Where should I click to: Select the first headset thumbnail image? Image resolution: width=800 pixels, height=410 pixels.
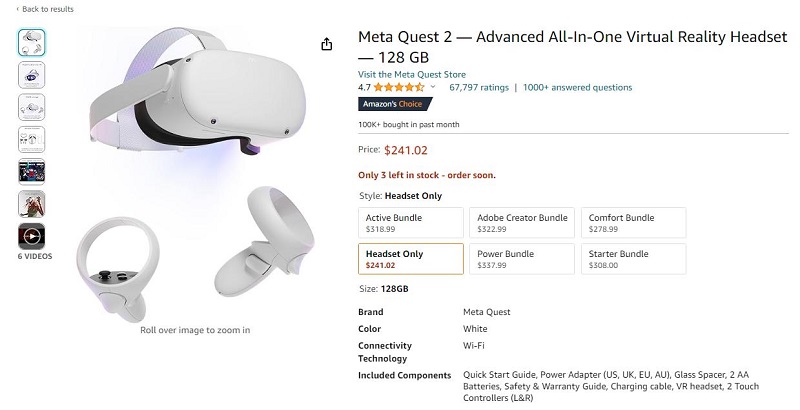(x=32, y=42)
